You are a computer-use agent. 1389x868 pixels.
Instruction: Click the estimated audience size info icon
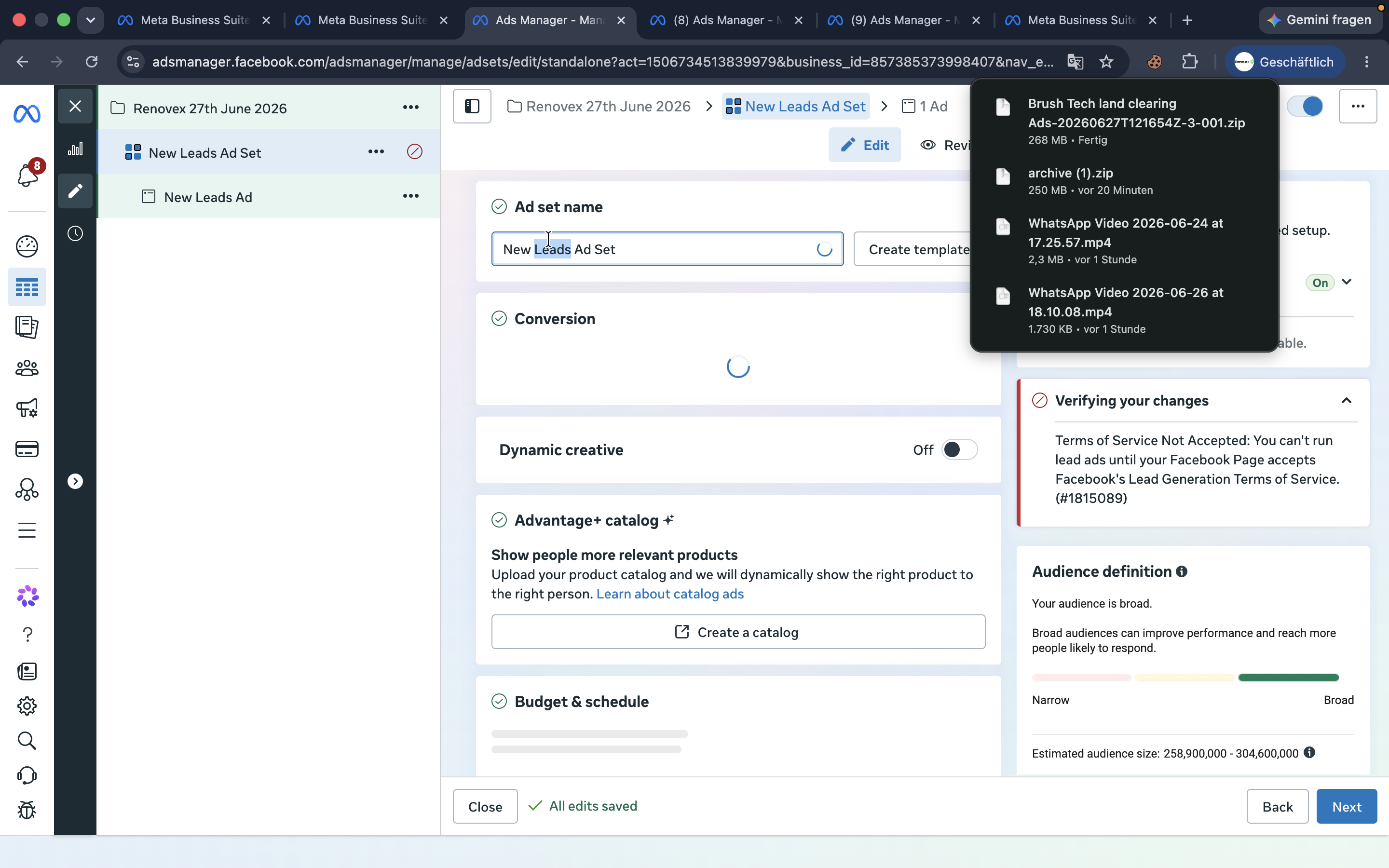pos(1309,753)
